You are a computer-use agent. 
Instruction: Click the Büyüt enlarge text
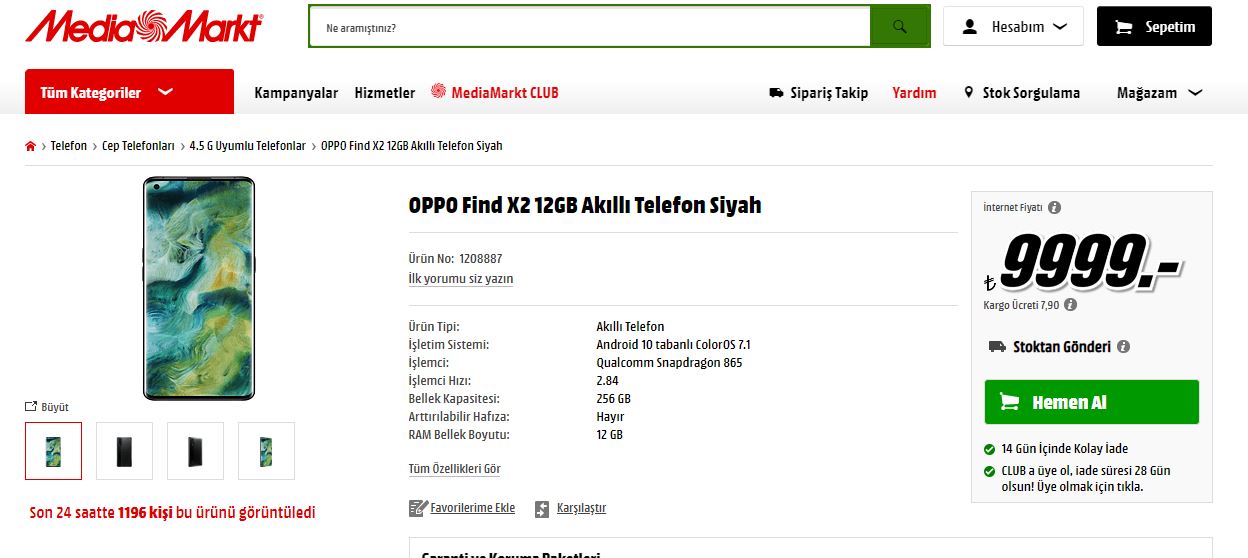pos(55,407)
